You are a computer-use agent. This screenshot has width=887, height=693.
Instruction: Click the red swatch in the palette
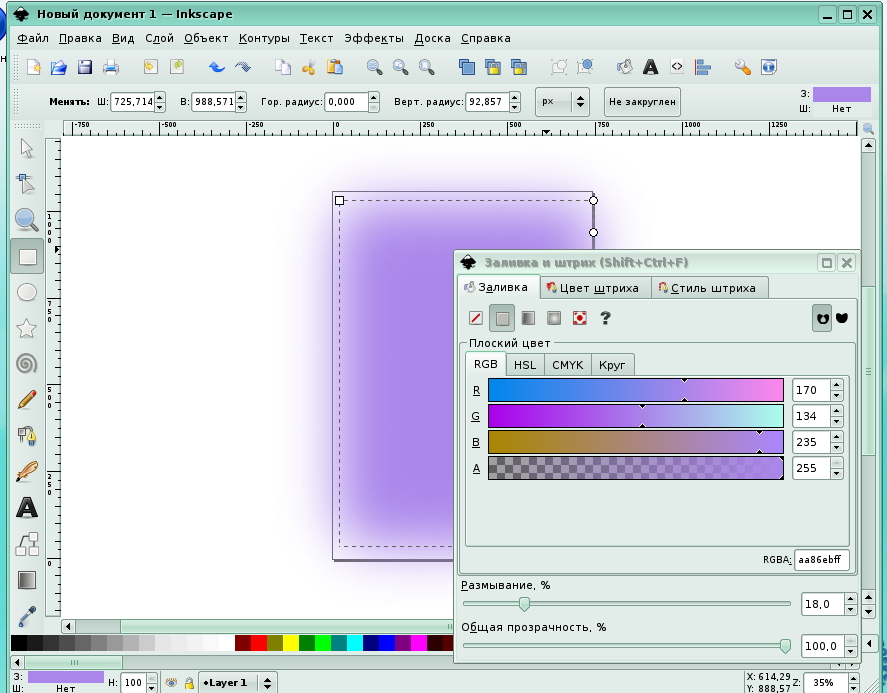coord(259,642)
